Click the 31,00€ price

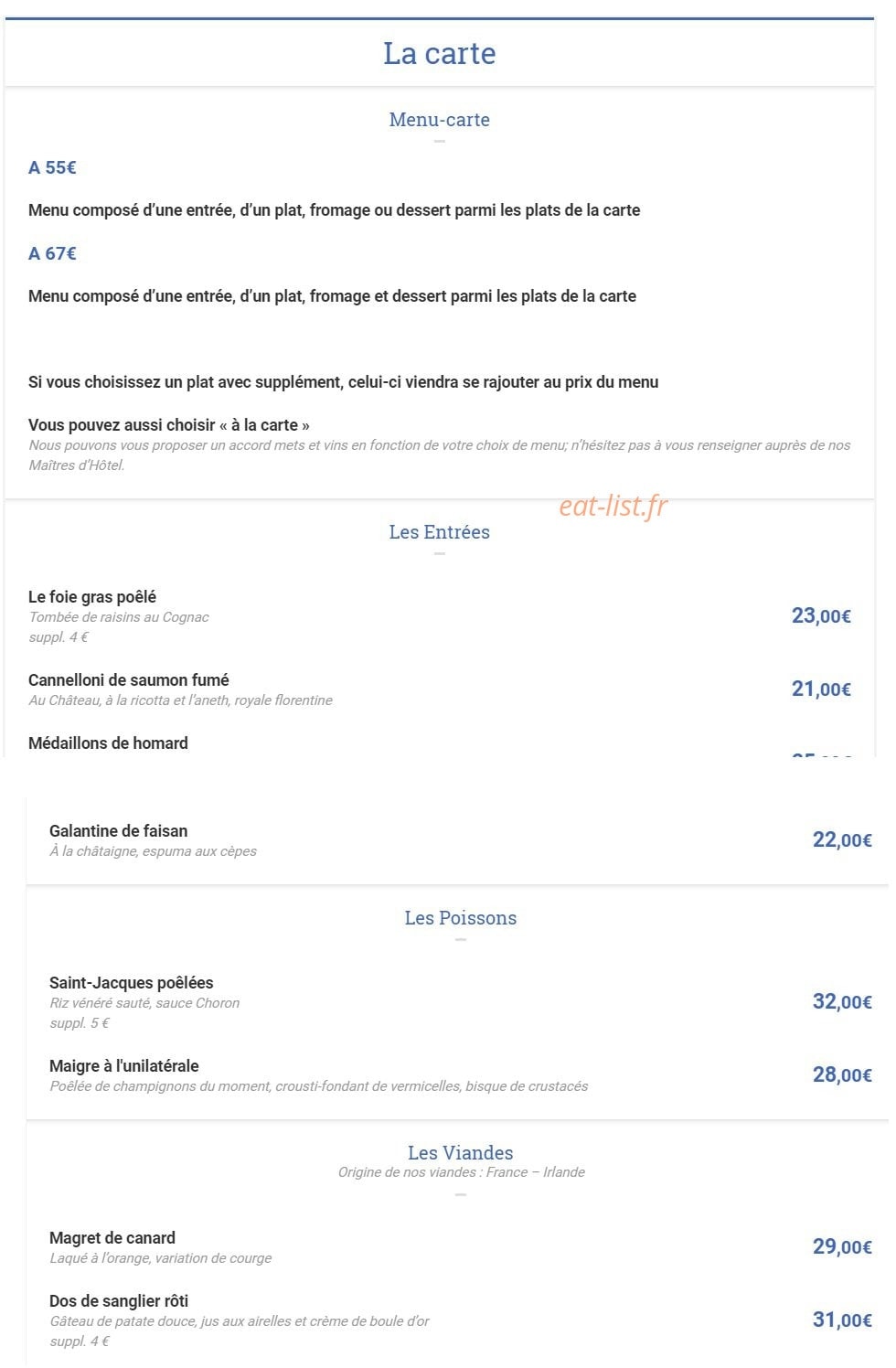[x=842, y=1320]
